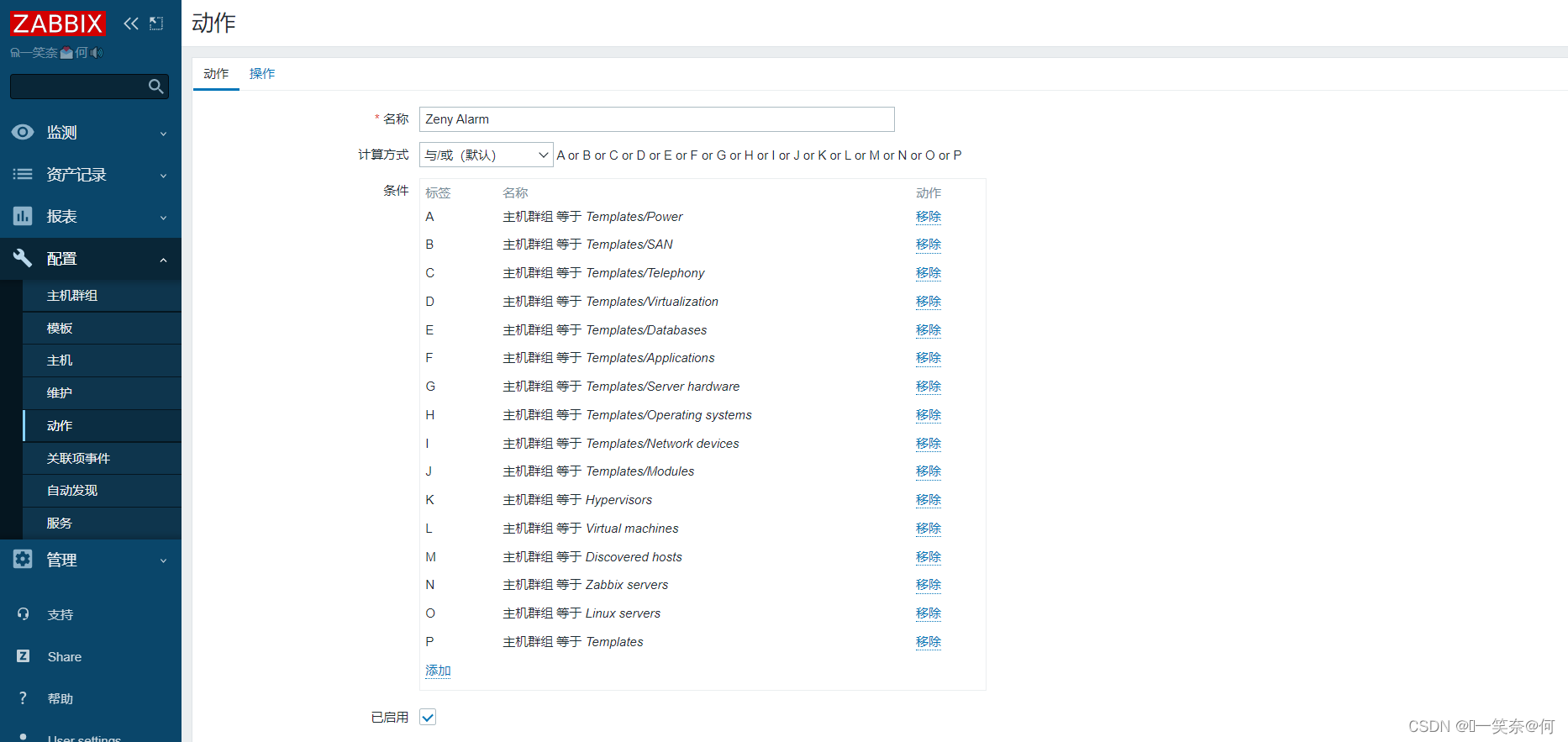1568x742 pixels.
Task: Open 服务 in sidebar
Action: (x=102, y=523)
